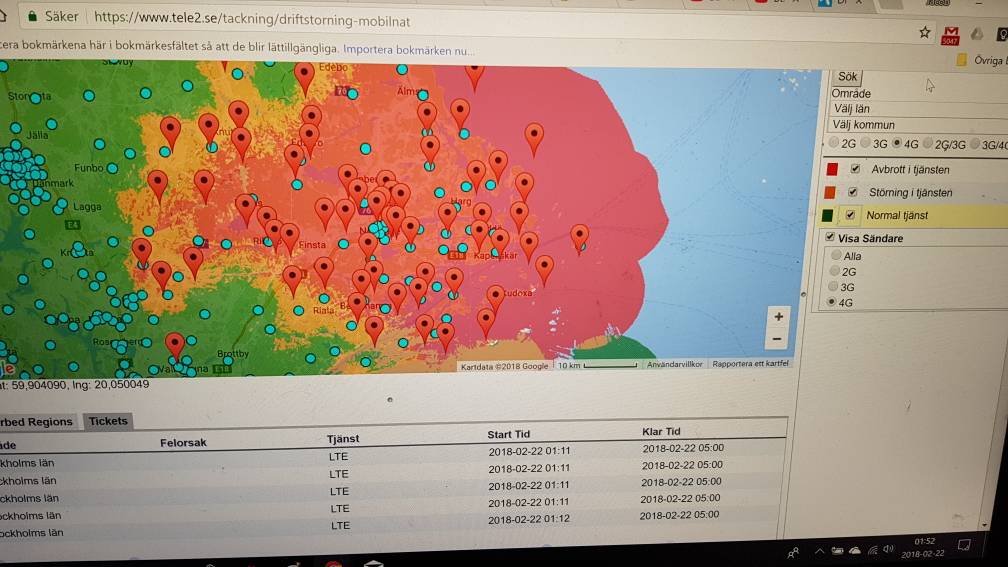1008x567 pixels.
Task: Switch to the Tickets tab
Action: pyautogui.click(x=108, y=421)
